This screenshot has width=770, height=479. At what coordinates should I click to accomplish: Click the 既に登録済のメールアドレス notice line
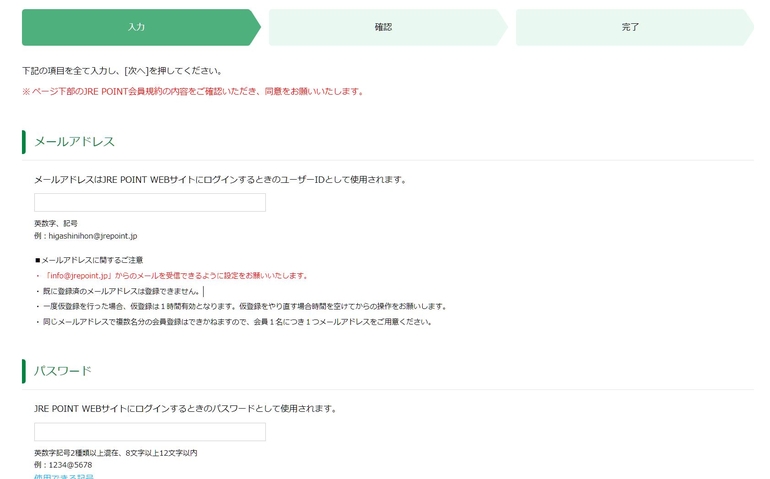pyautogui.click(x=118, y=291)
